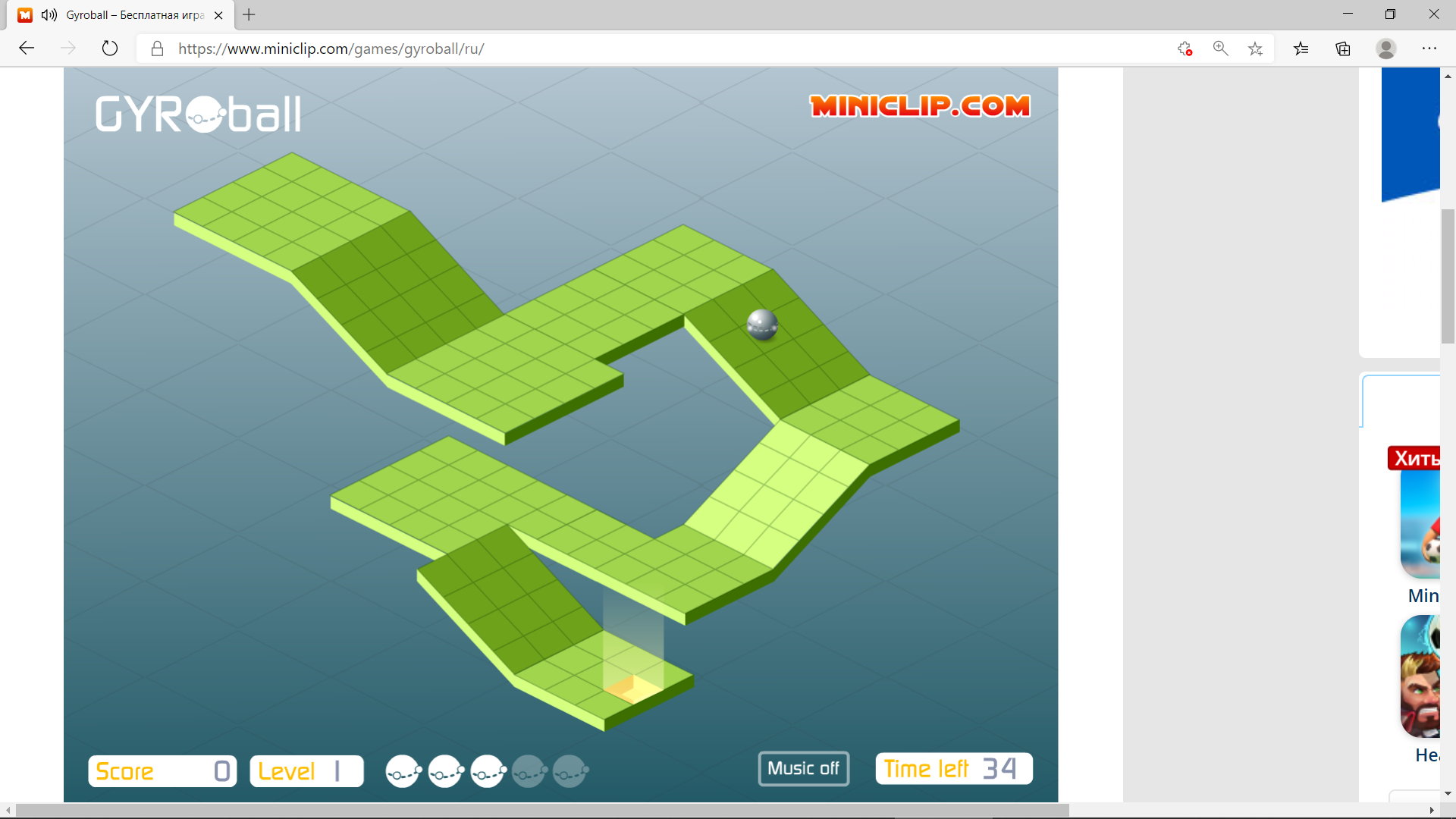Open the zoom magnifier in address bar

pos(1220,49)
